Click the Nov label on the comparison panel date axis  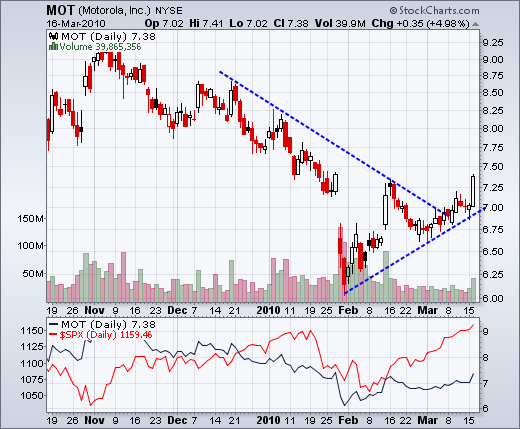tap(94, 420)
